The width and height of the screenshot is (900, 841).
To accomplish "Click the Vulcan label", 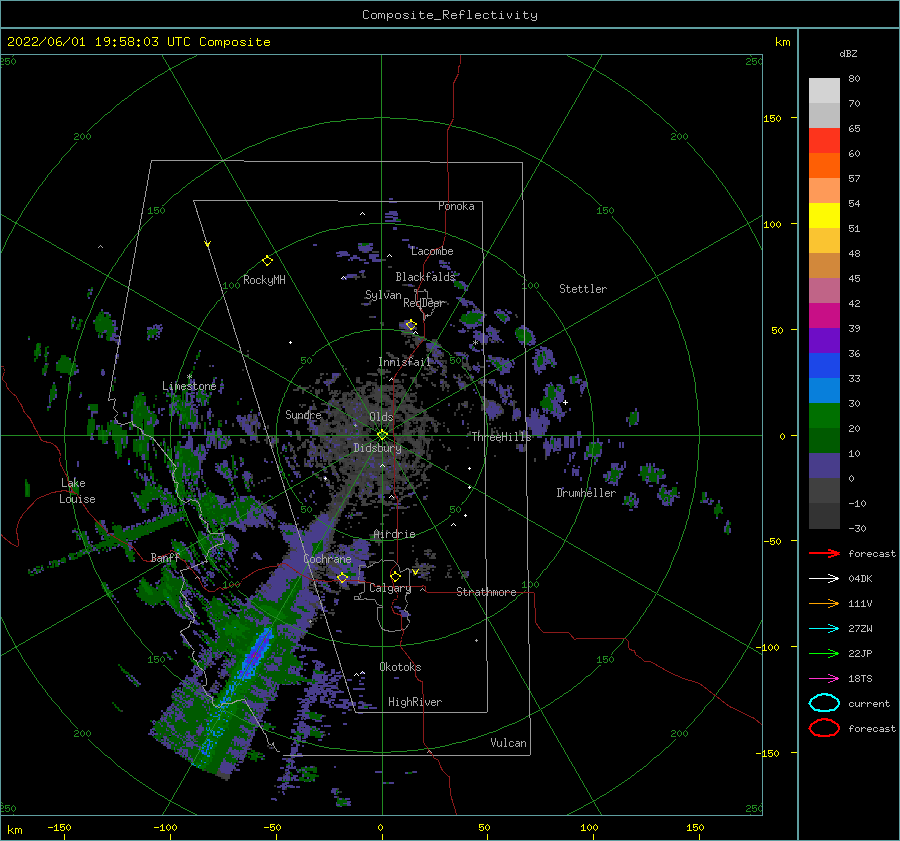I will 508,743.
